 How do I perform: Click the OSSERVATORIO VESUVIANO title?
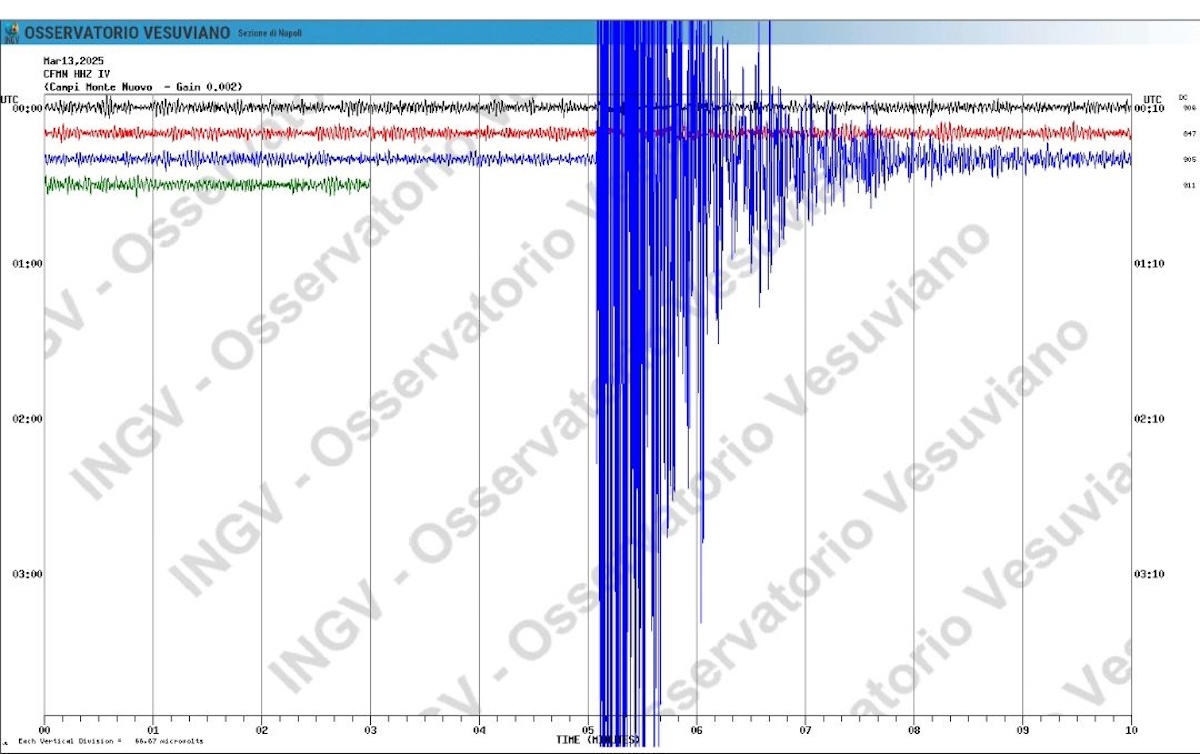[x=126, y=33]
